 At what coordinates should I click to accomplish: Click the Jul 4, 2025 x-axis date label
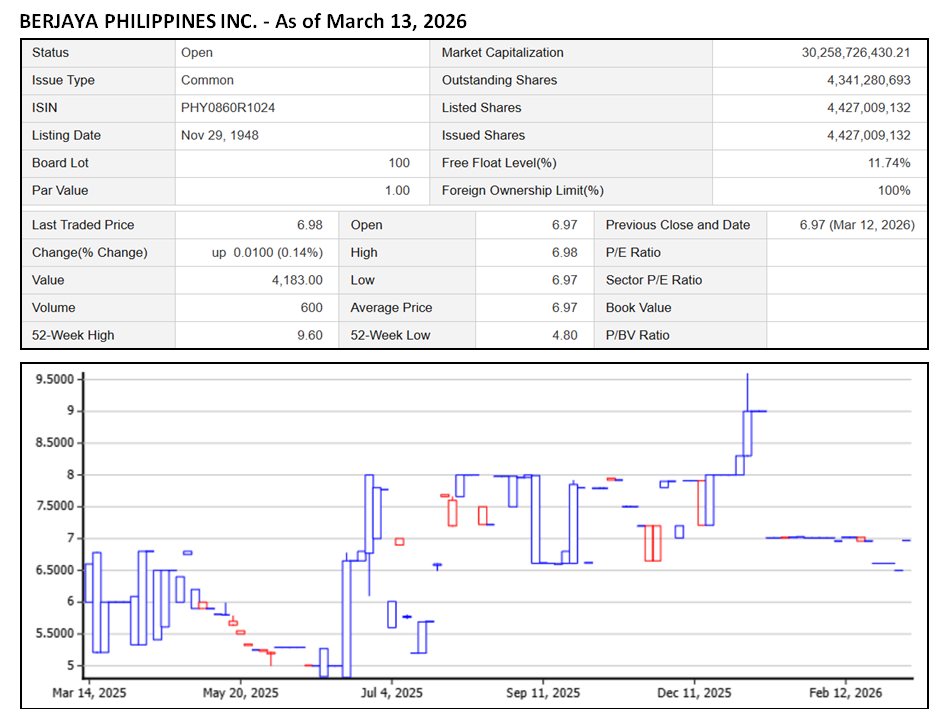[x=391, y=692]
